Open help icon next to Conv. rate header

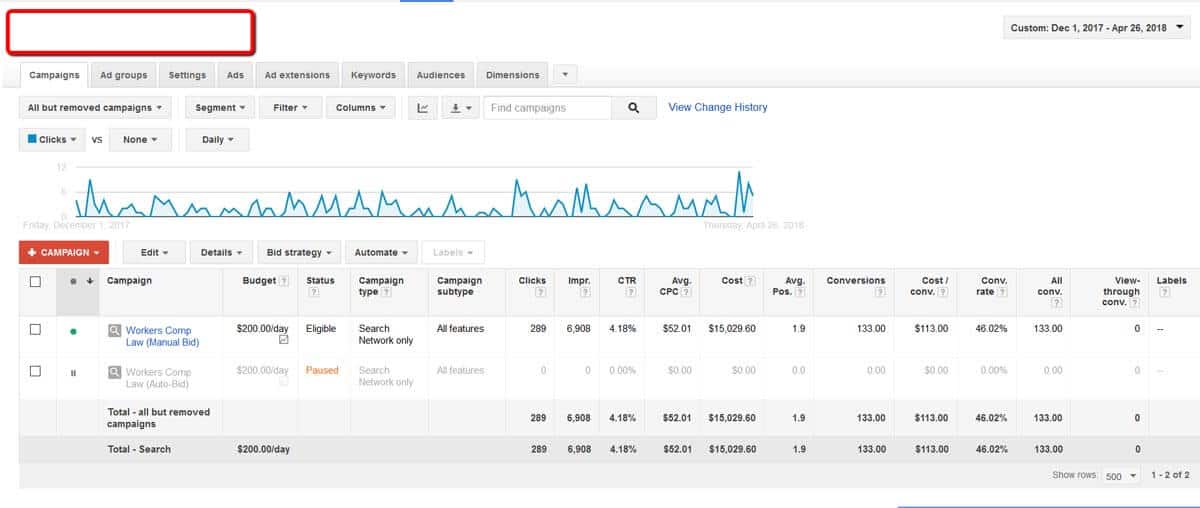[x=1002, y=293]
